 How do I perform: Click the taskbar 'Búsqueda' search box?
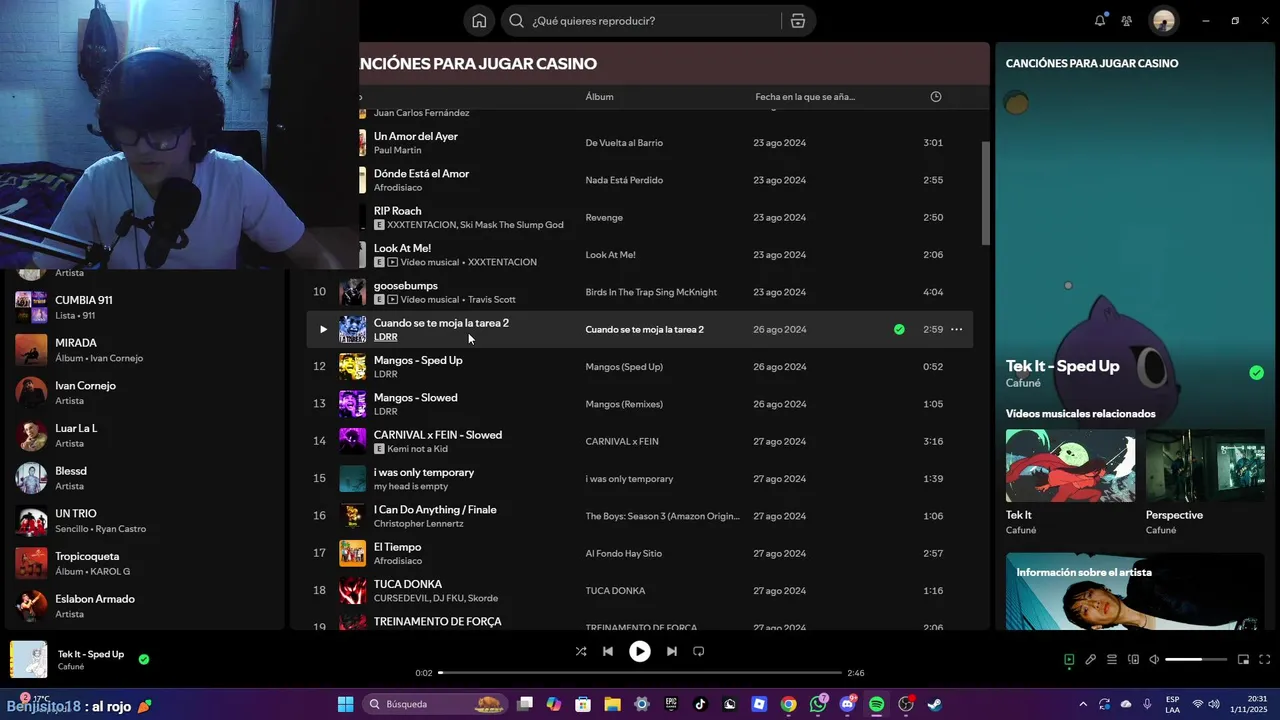pyautogui.click(x=435, y=704)
